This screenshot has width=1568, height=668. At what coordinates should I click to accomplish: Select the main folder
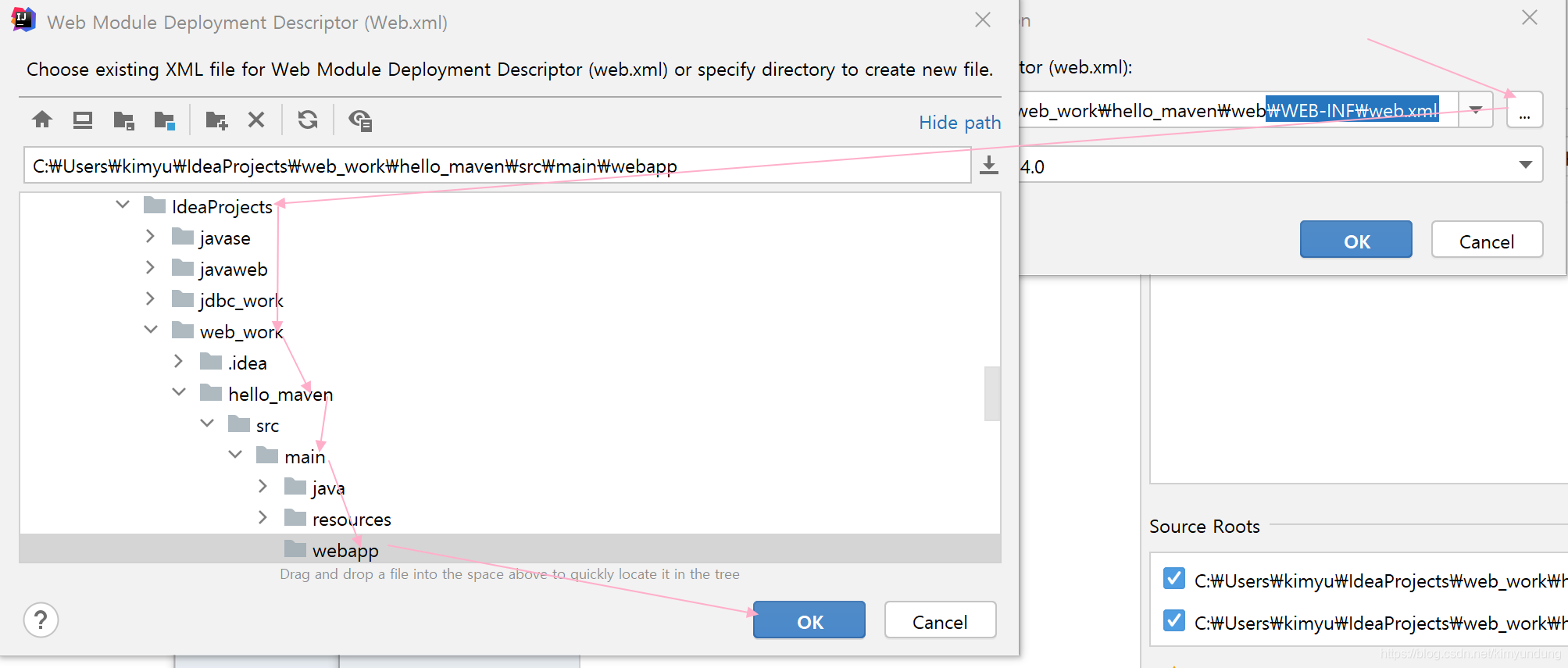tap(305, 457)
